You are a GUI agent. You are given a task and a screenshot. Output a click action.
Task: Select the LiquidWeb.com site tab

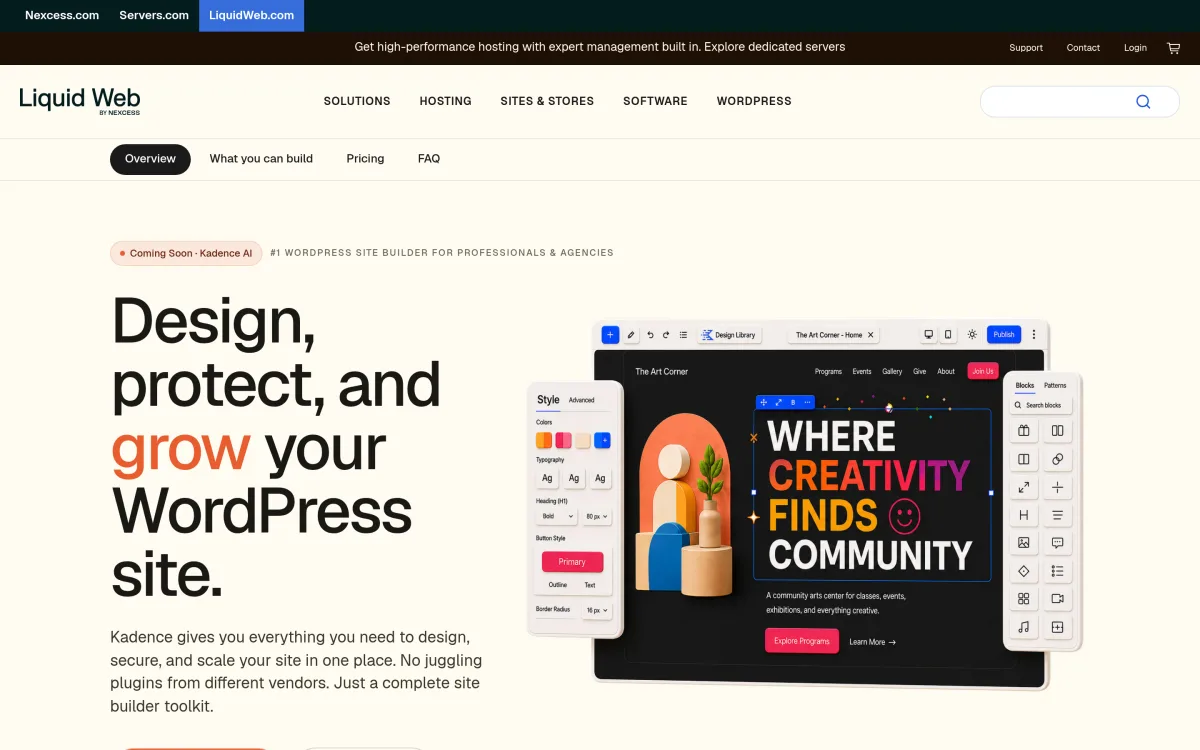[251, 16]
